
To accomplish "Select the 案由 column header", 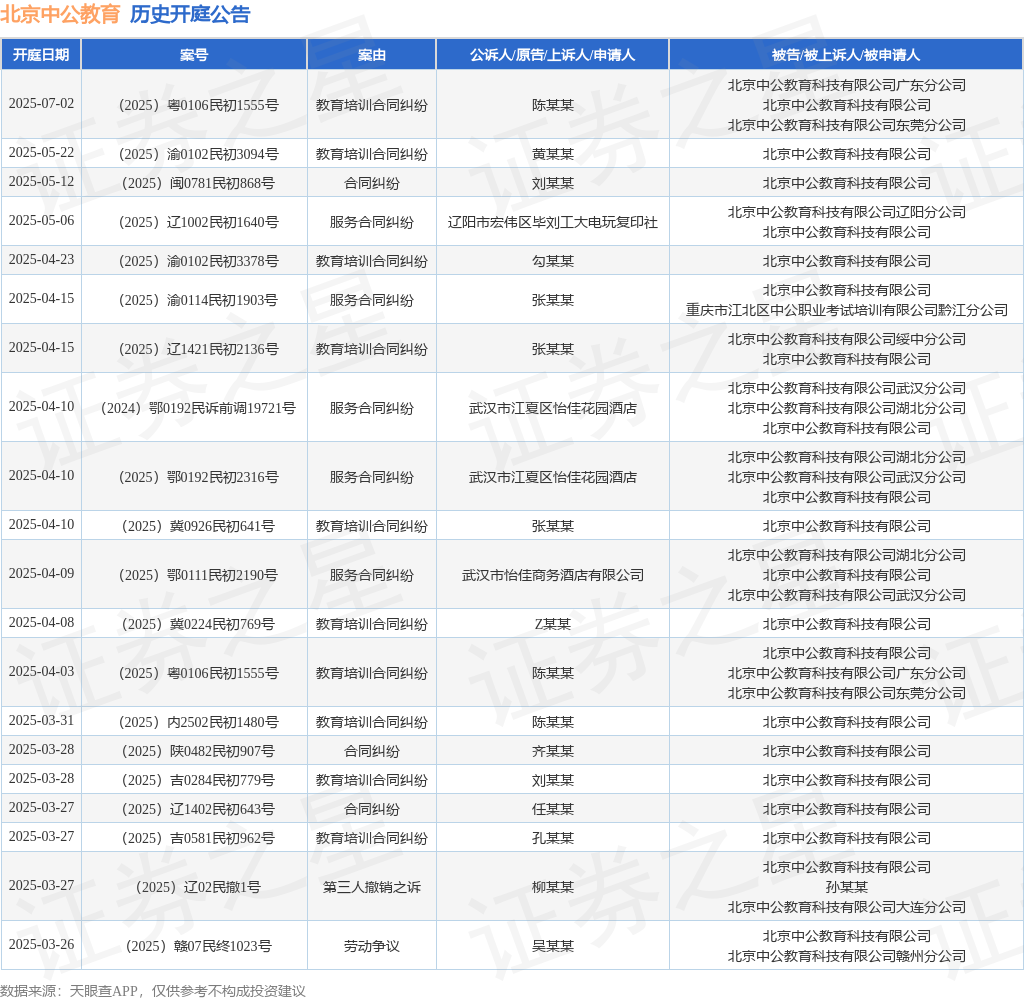I will 372,55.
